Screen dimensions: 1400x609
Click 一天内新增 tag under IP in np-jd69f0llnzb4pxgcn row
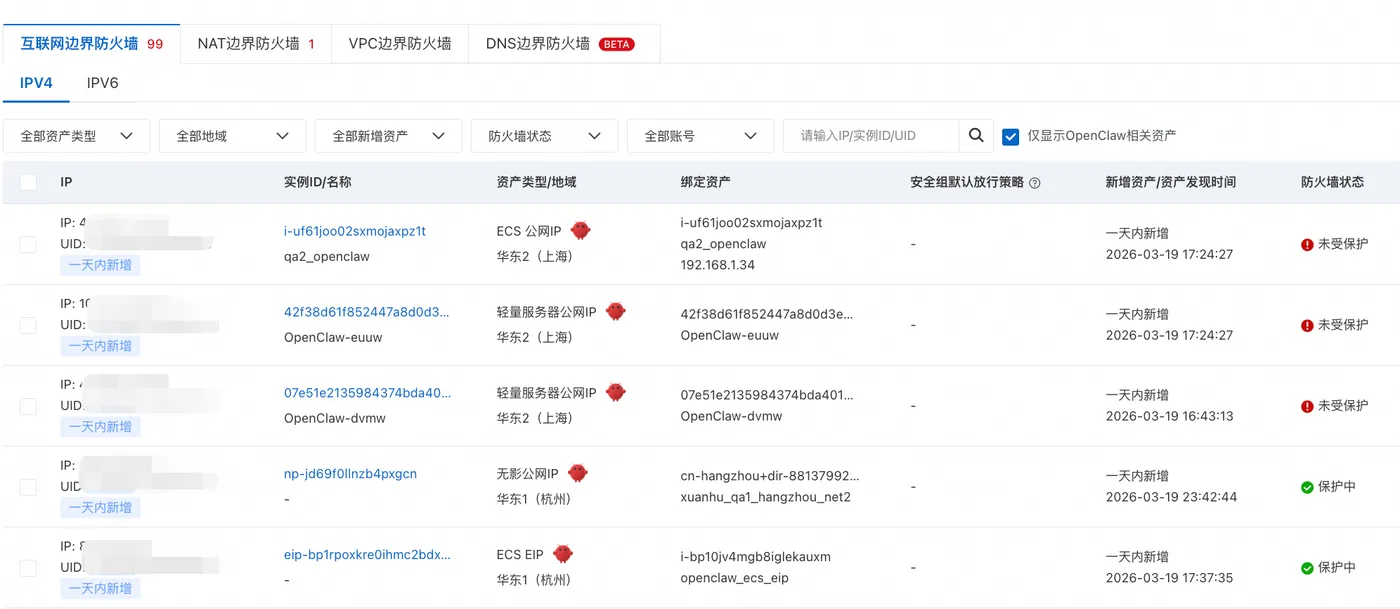100,508
